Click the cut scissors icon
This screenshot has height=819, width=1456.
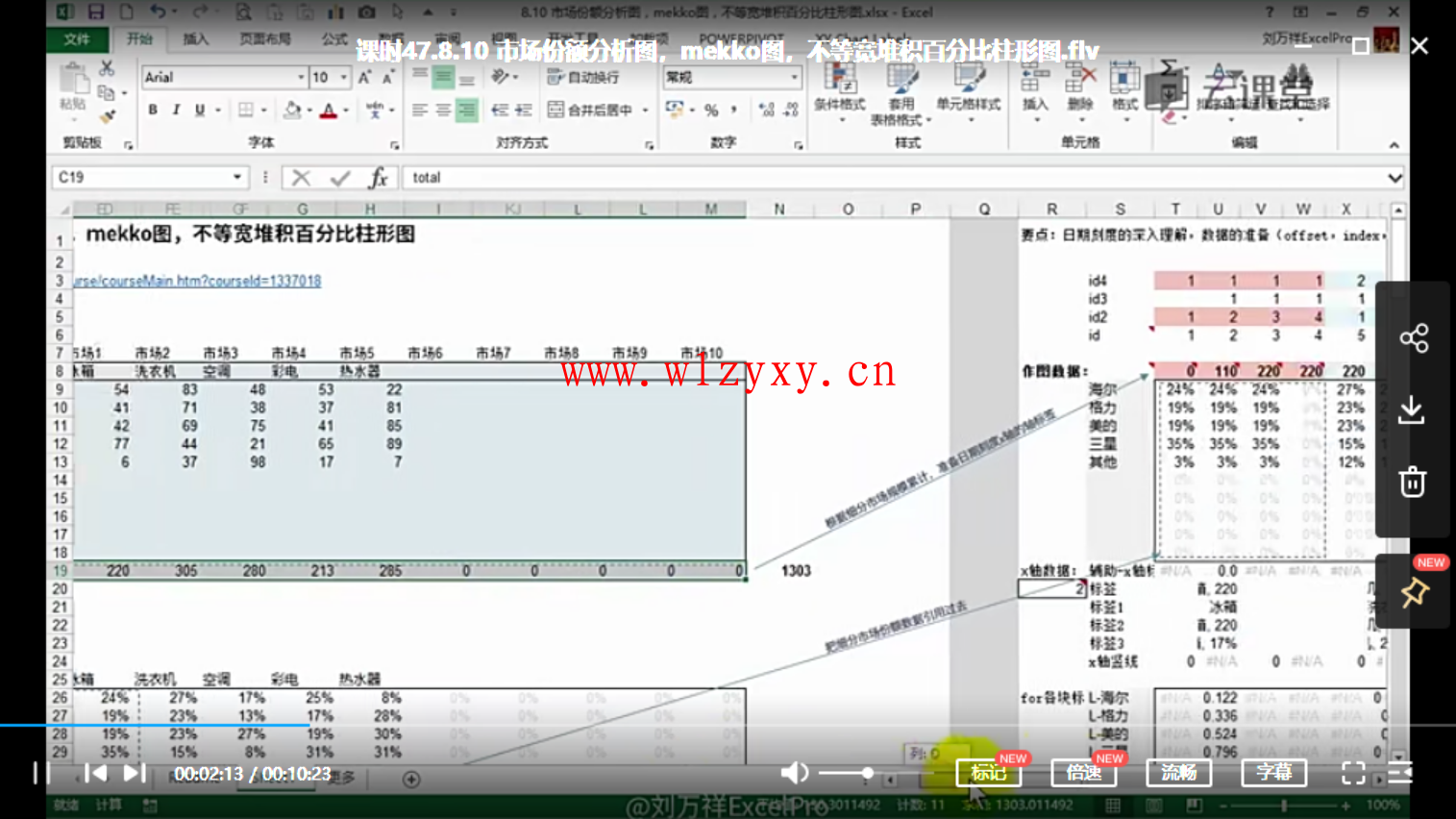pyautogui.click(x=107, y=68)
